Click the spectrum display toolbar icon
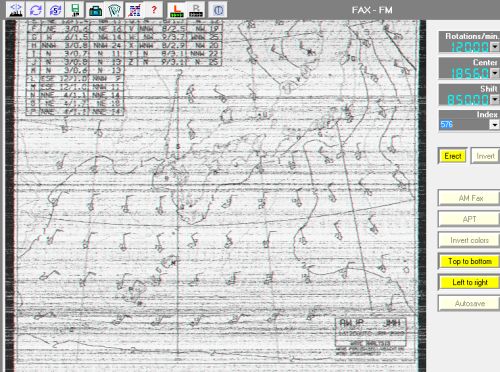The width and height of the screenshot is (500, 372). (x=15, y=10)
